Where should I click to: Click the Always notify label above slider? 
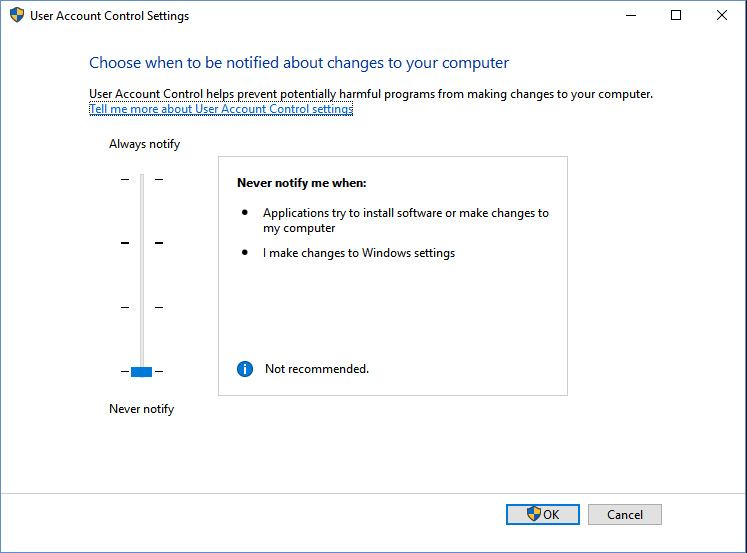[x=144, y=144]
